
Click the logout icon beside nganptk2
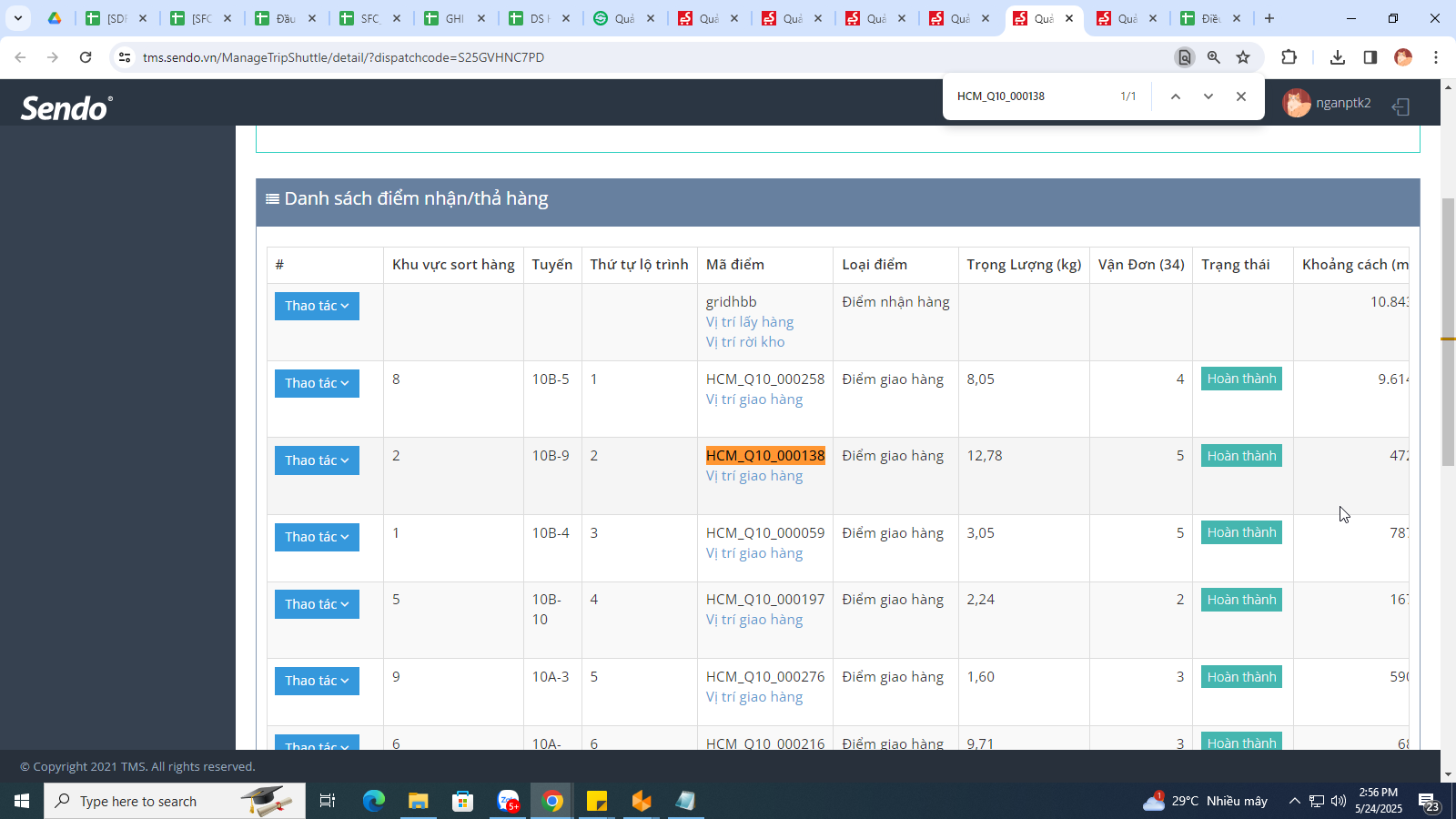coord(1400,106)
